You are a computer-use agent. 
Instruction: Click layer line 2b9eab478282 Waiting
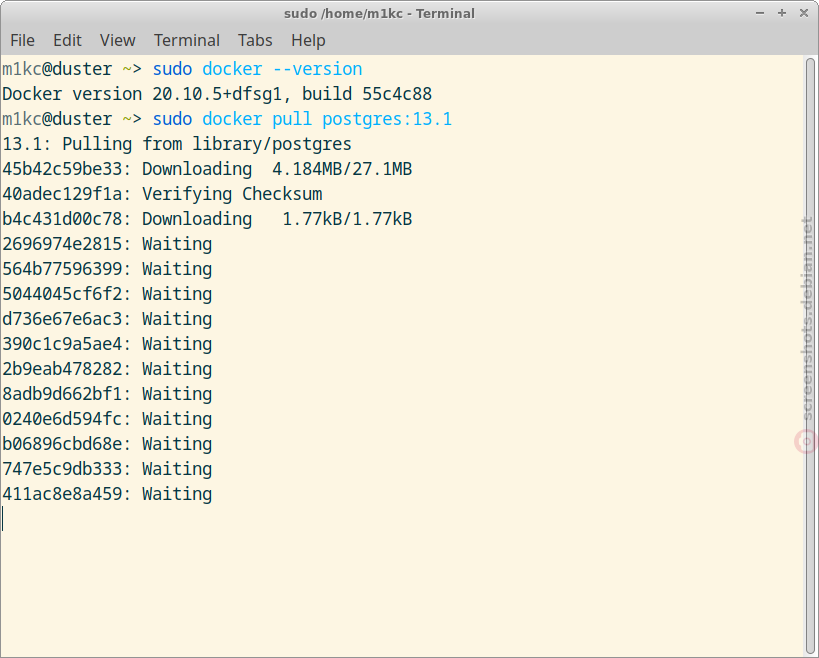coord(107,369)
